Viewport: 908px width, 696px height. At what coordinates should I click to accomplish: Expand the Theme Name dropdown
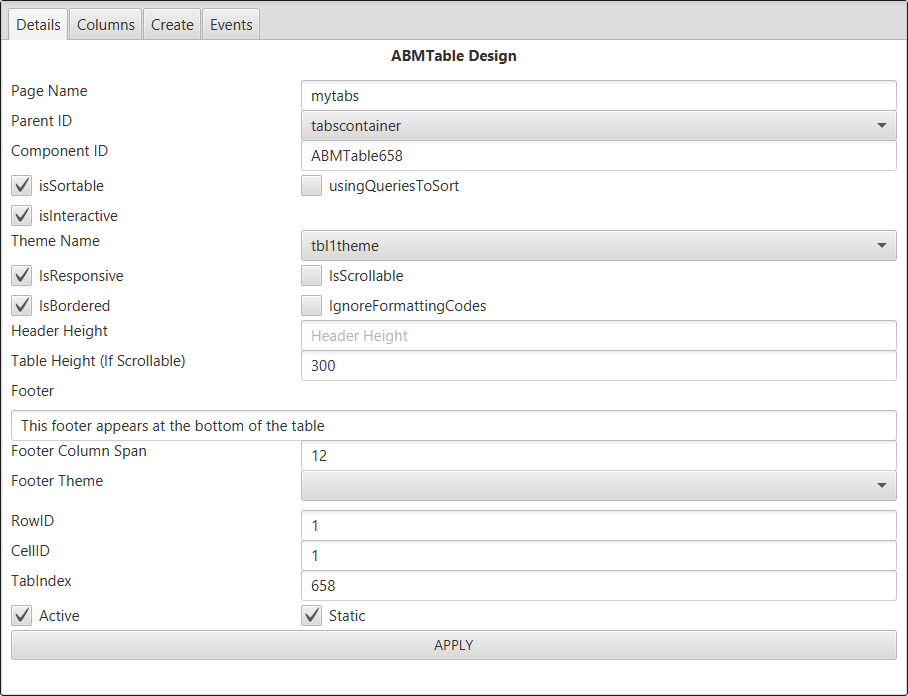(598, 246)
